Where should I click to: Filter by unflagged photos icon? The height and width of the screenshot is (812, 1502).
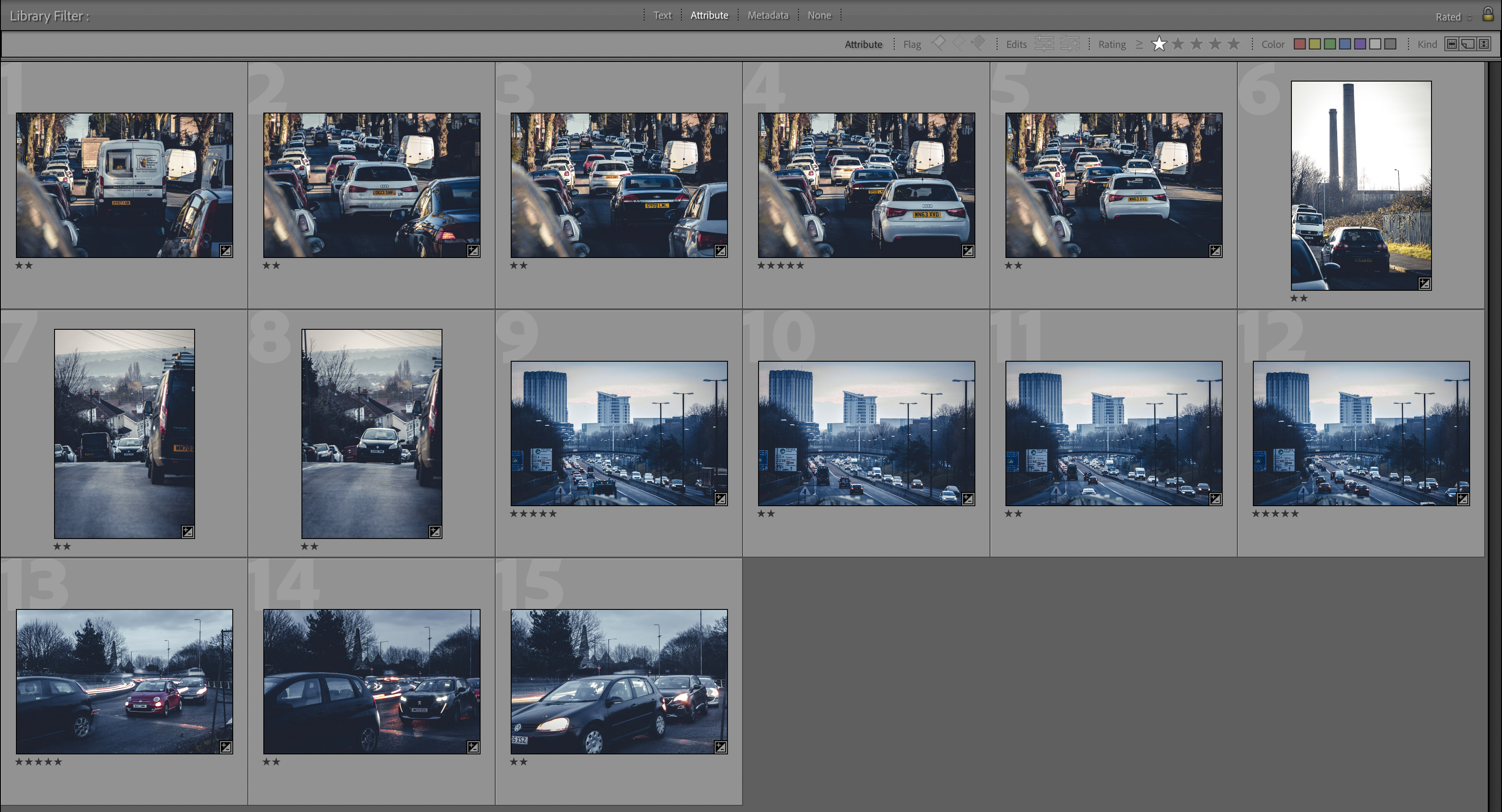[x=958, y=43]
